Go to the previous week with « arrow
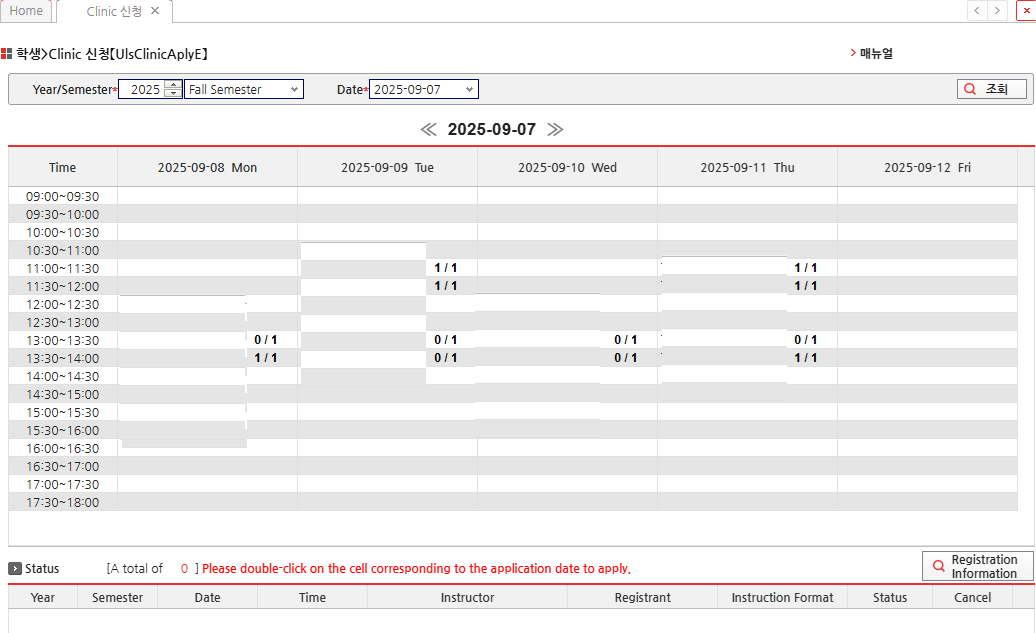The width and height of the screenshot is (1036, 633). (429, 130)
